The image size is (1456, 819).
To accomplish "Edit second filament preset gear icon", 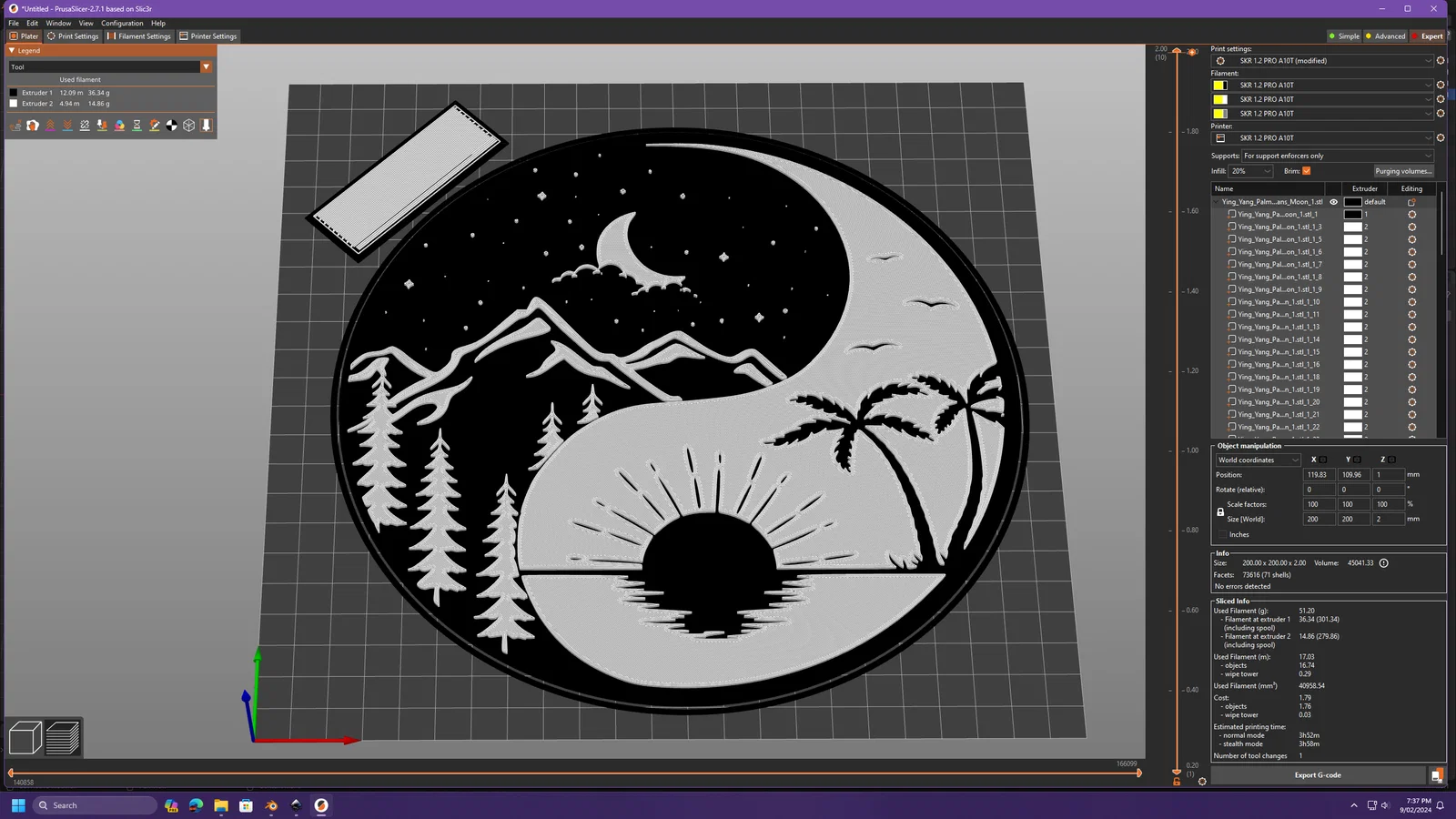I will click(x=1441, y=99).
